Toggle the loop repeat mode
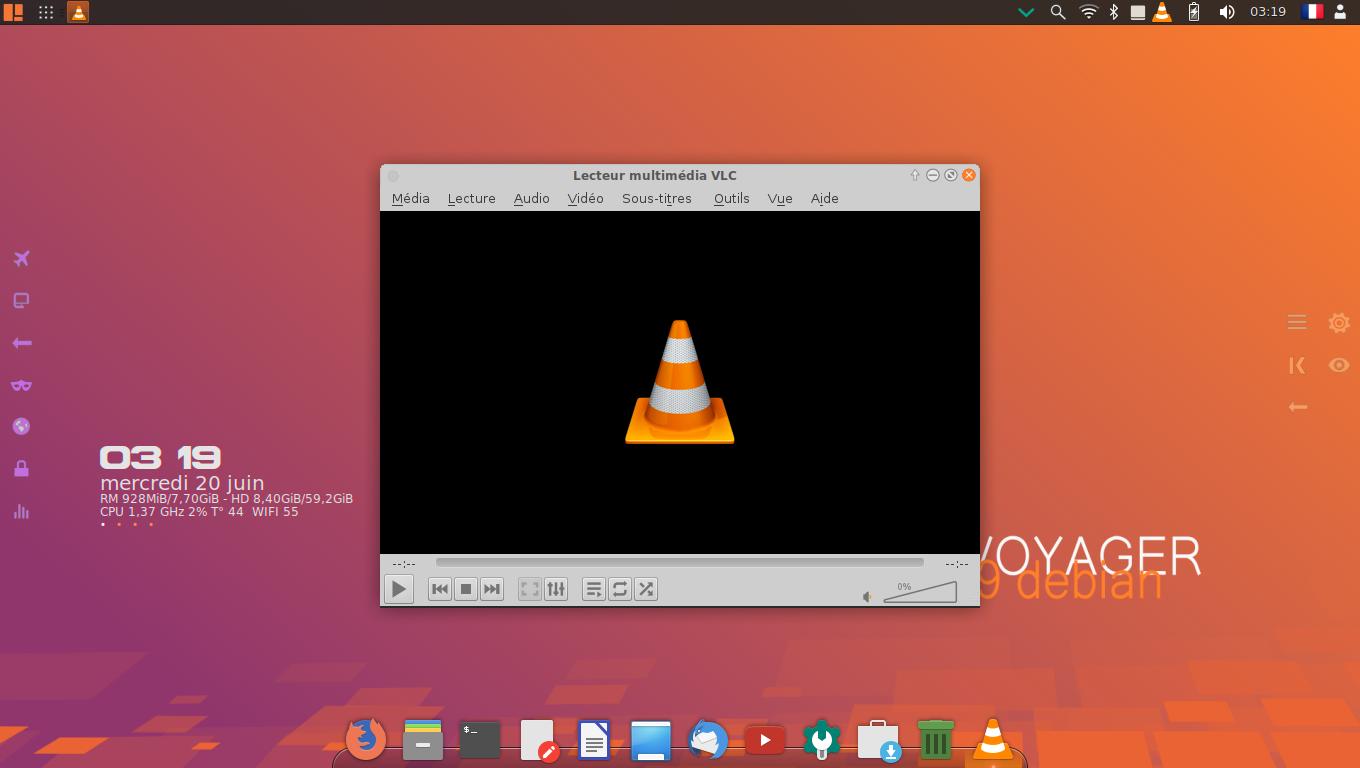The height and width of the screenshot is (768, 1360). [620, 589]
